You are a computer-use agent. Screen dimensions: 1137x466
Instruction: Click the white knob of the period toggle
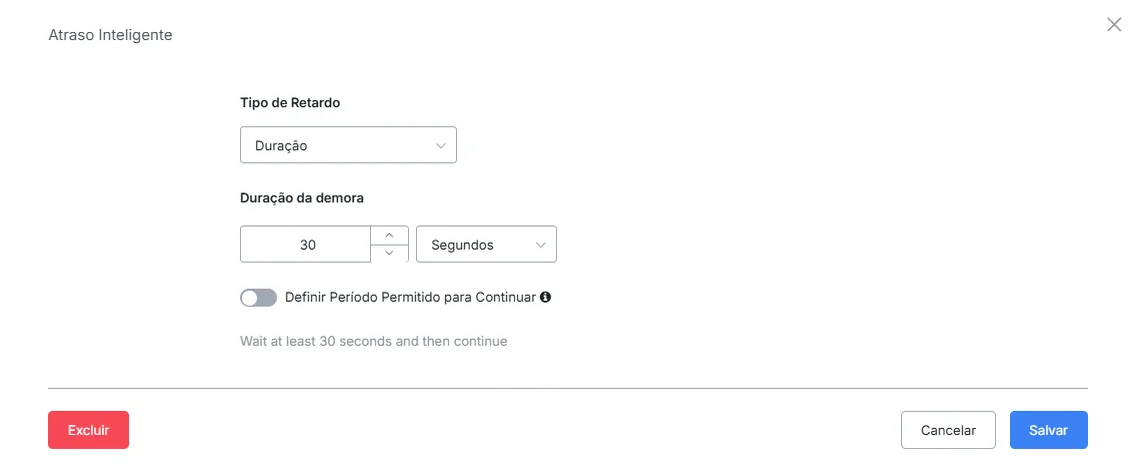point(250,297)
